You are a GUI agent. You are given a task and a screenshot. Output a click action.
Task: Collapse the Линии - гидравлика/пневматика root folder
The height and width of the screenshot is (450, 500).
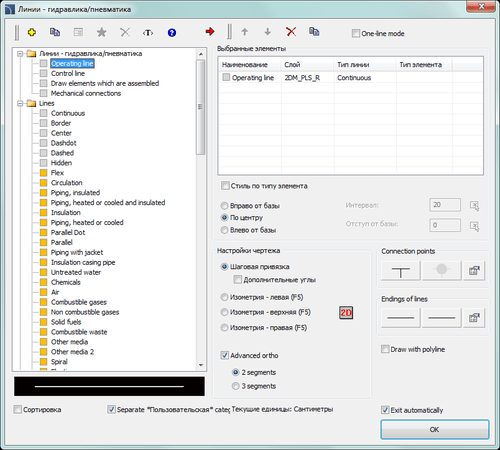[x=20, y=53]
